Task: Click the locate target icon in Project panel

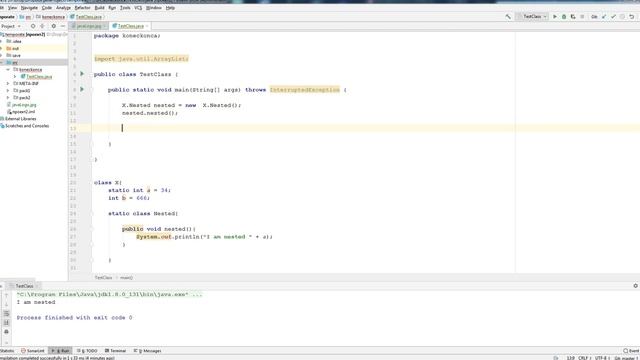Action: 33,26
